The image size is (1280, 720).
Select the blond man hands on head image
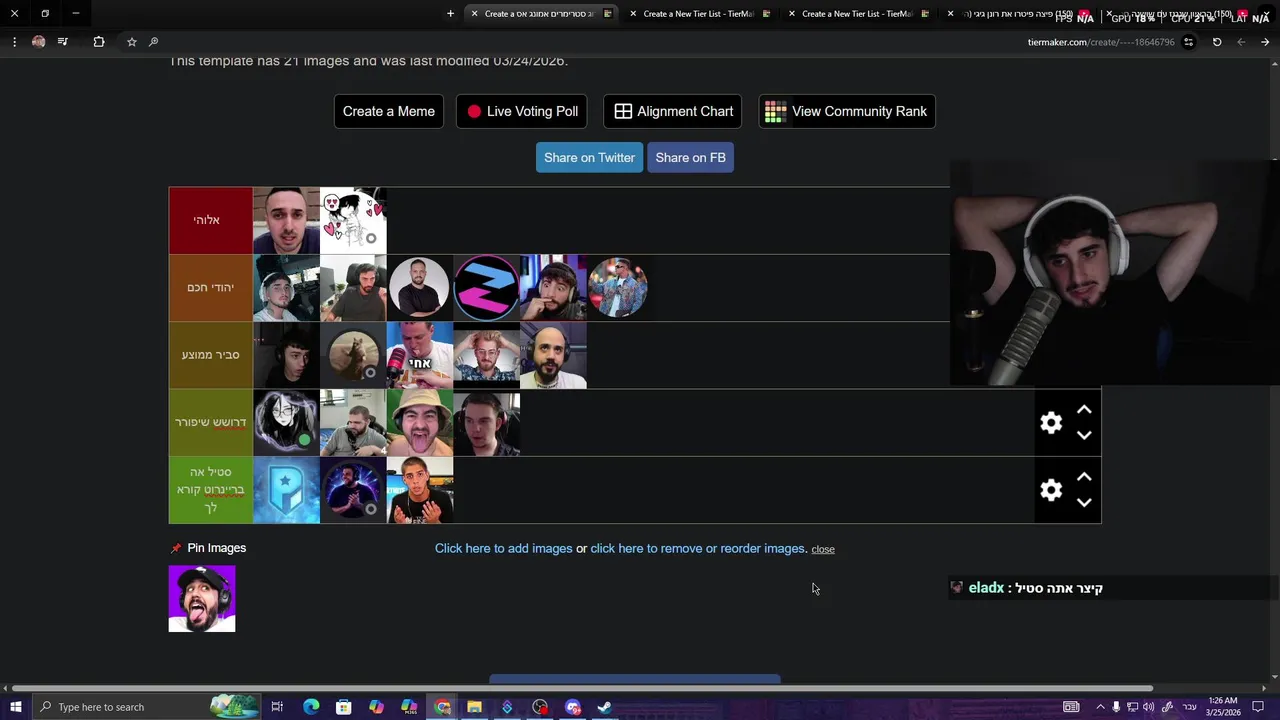[x=486, y=355]
